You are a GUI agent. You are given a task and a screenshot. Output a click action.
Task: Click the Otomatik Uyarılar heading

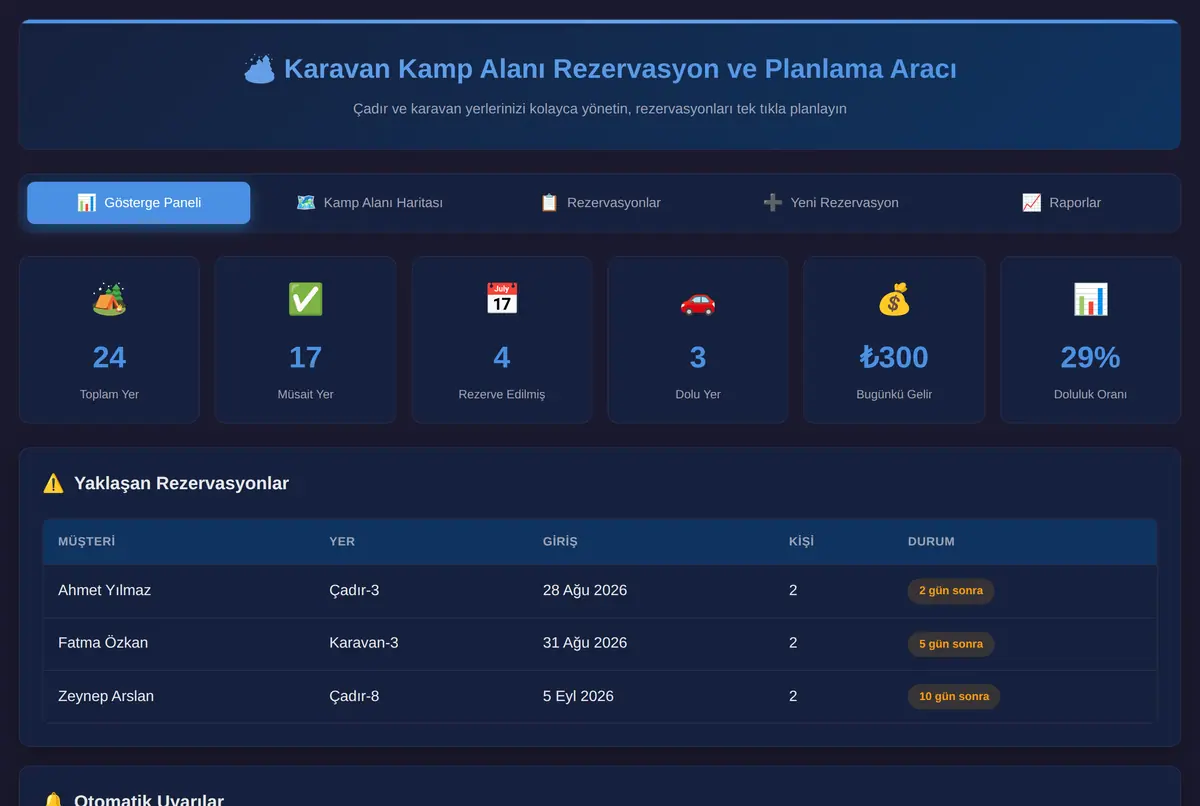point(149,801)
